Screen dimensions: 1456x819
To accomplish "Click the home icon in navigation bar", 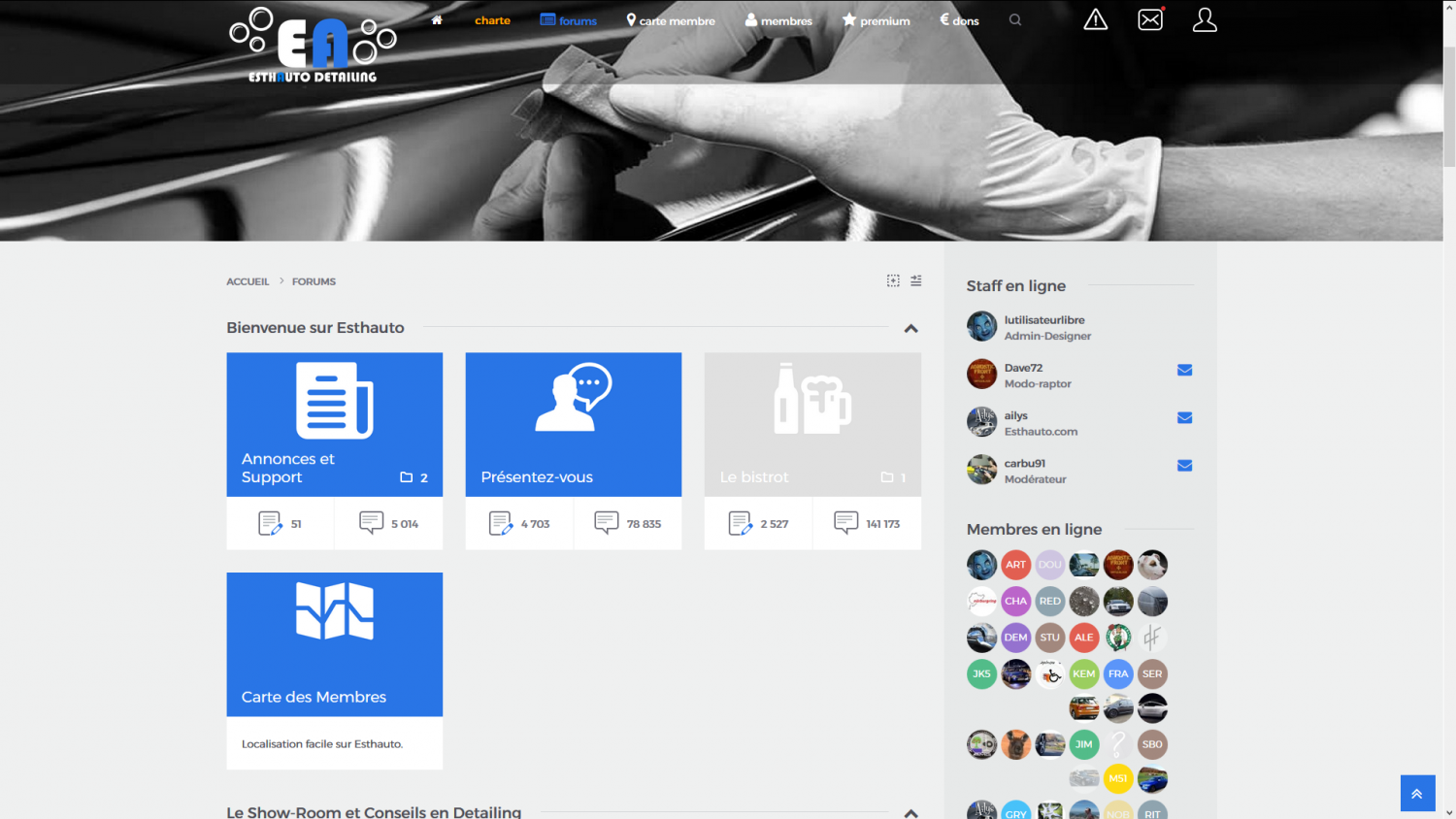I will click(x=437, y=20).
